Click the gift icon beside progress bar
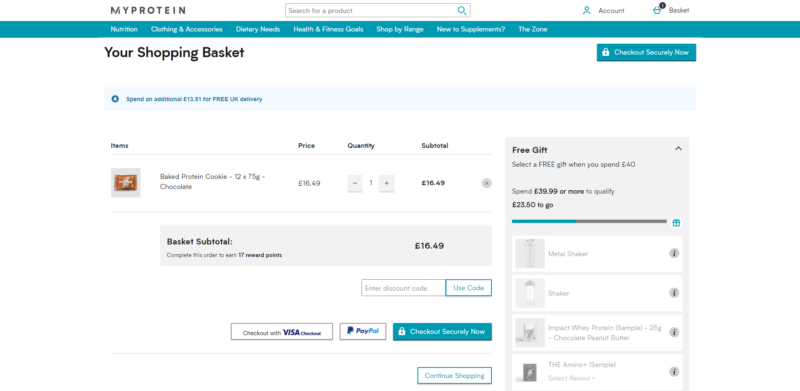Screen dimensions: 800x391 point(676,223)
